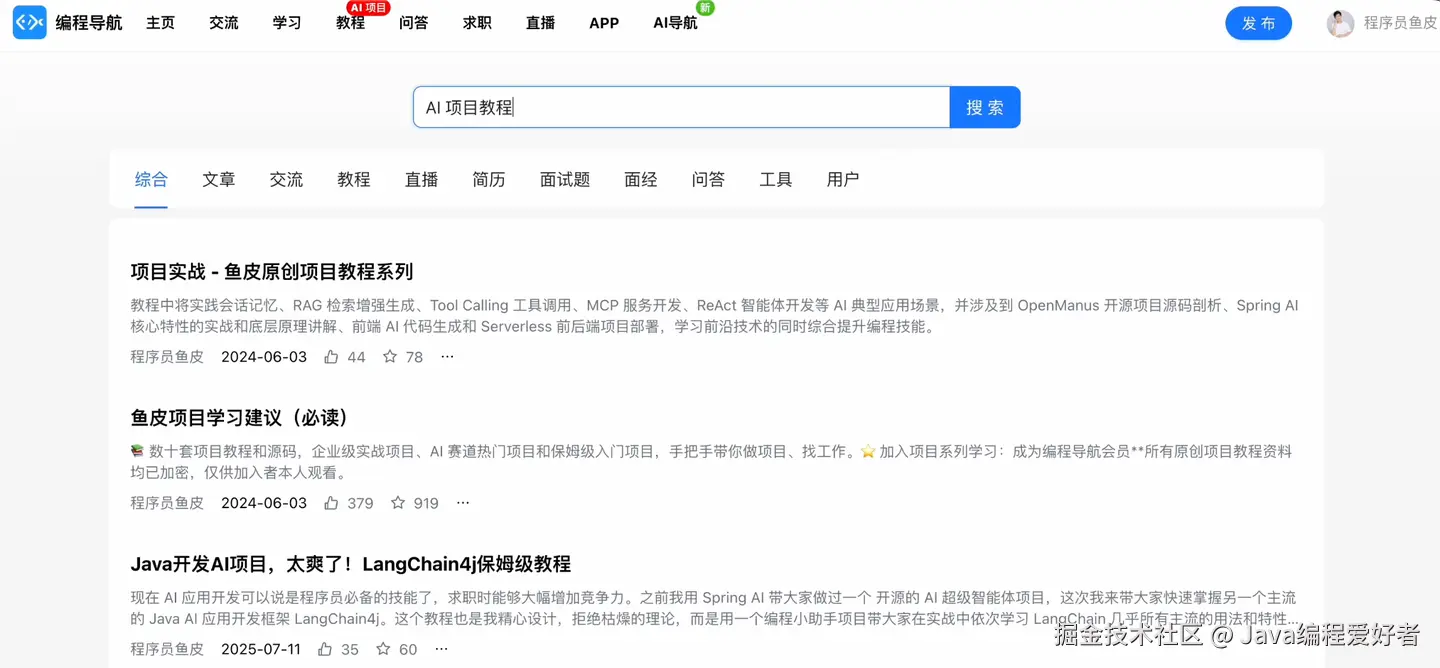Click the 编程导航 logo icon

(29, 22)
